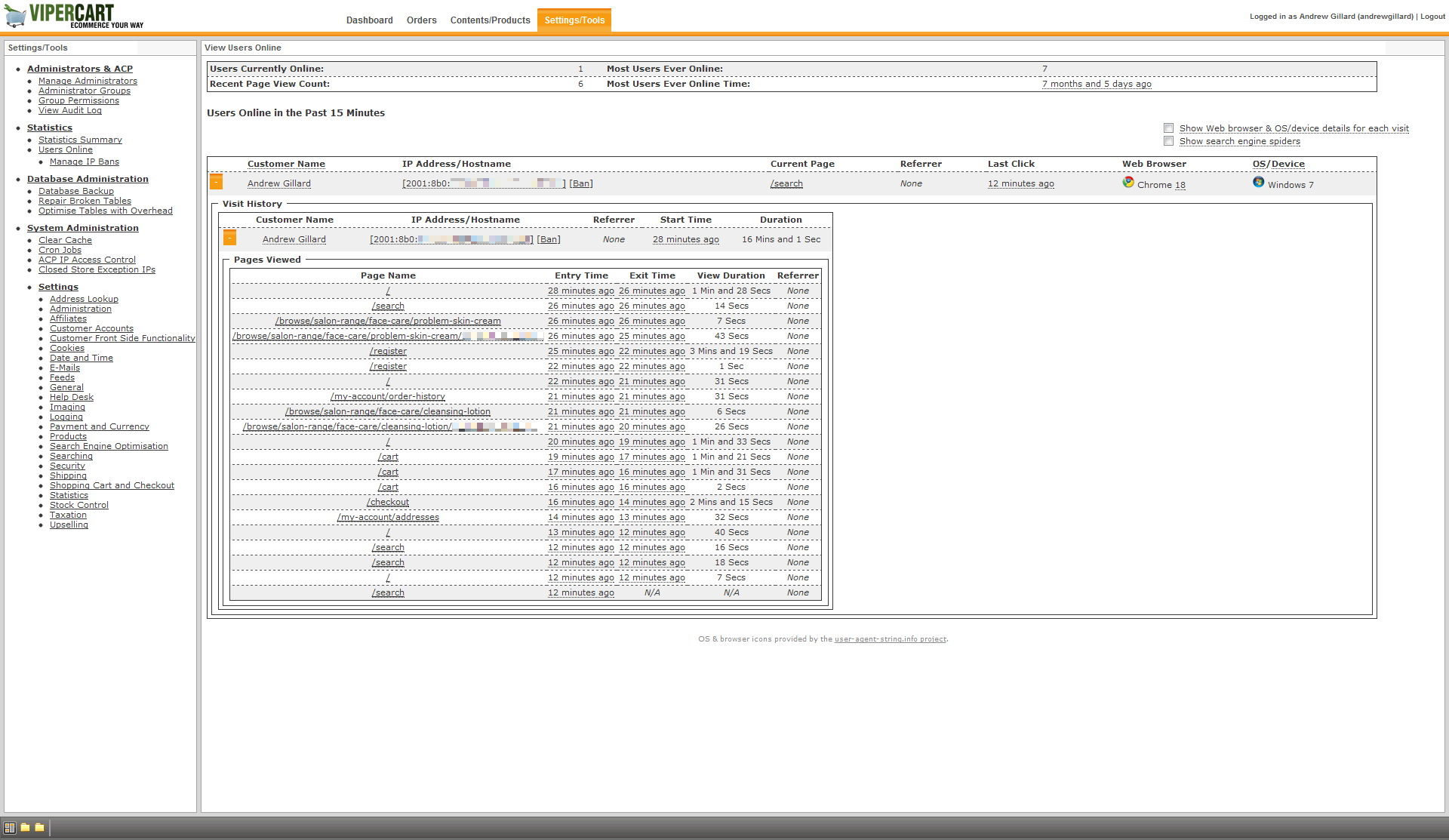Collapse the Visit History pages viewed entry
This screenshot has width=1449, height=840.
point(229,238)
